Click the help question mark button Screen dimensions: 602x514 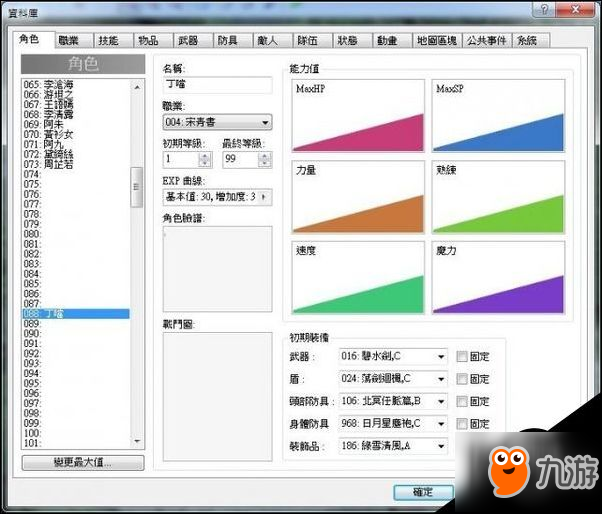(543, 9)
